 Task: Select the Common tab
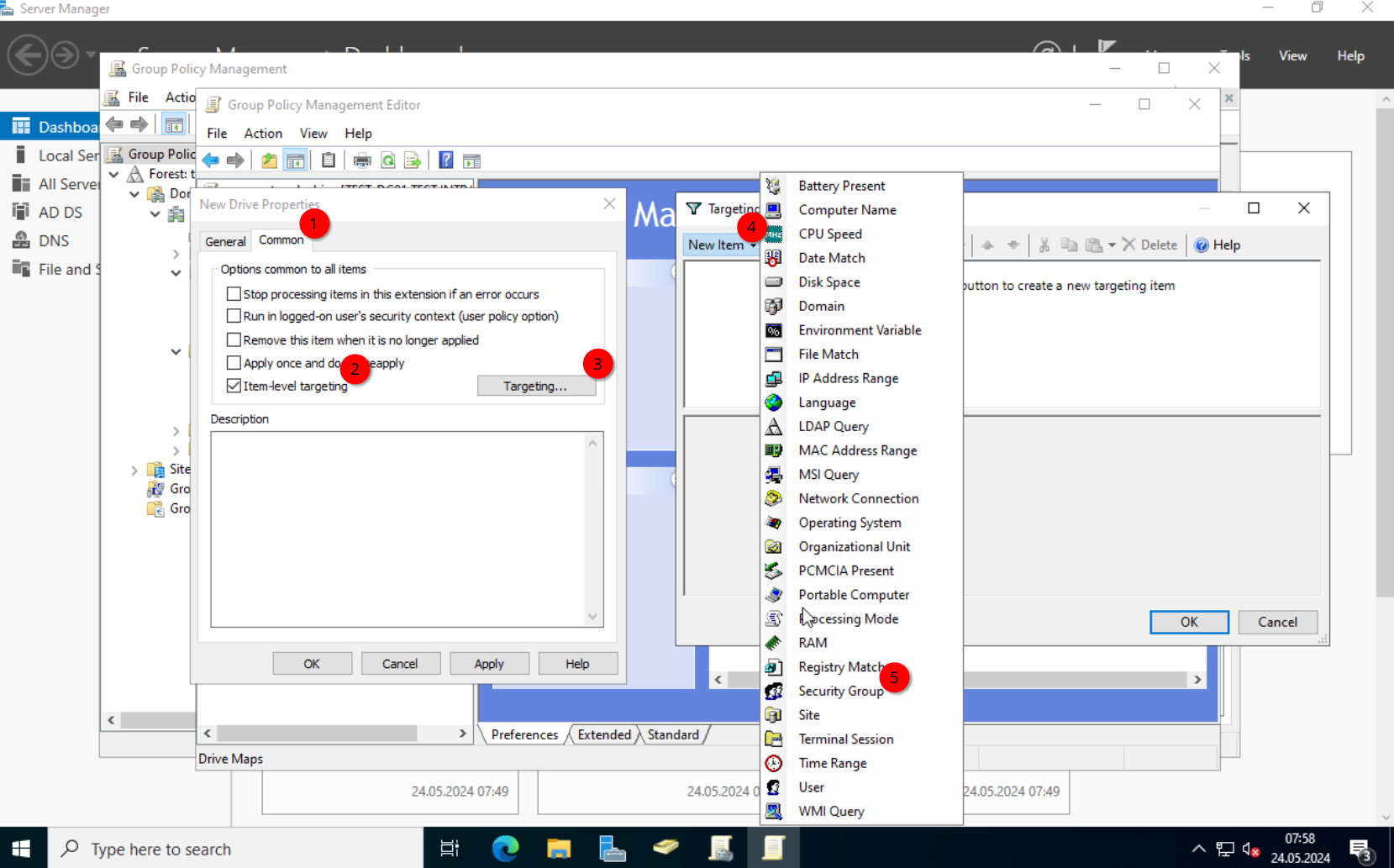(x=281, y=239)
